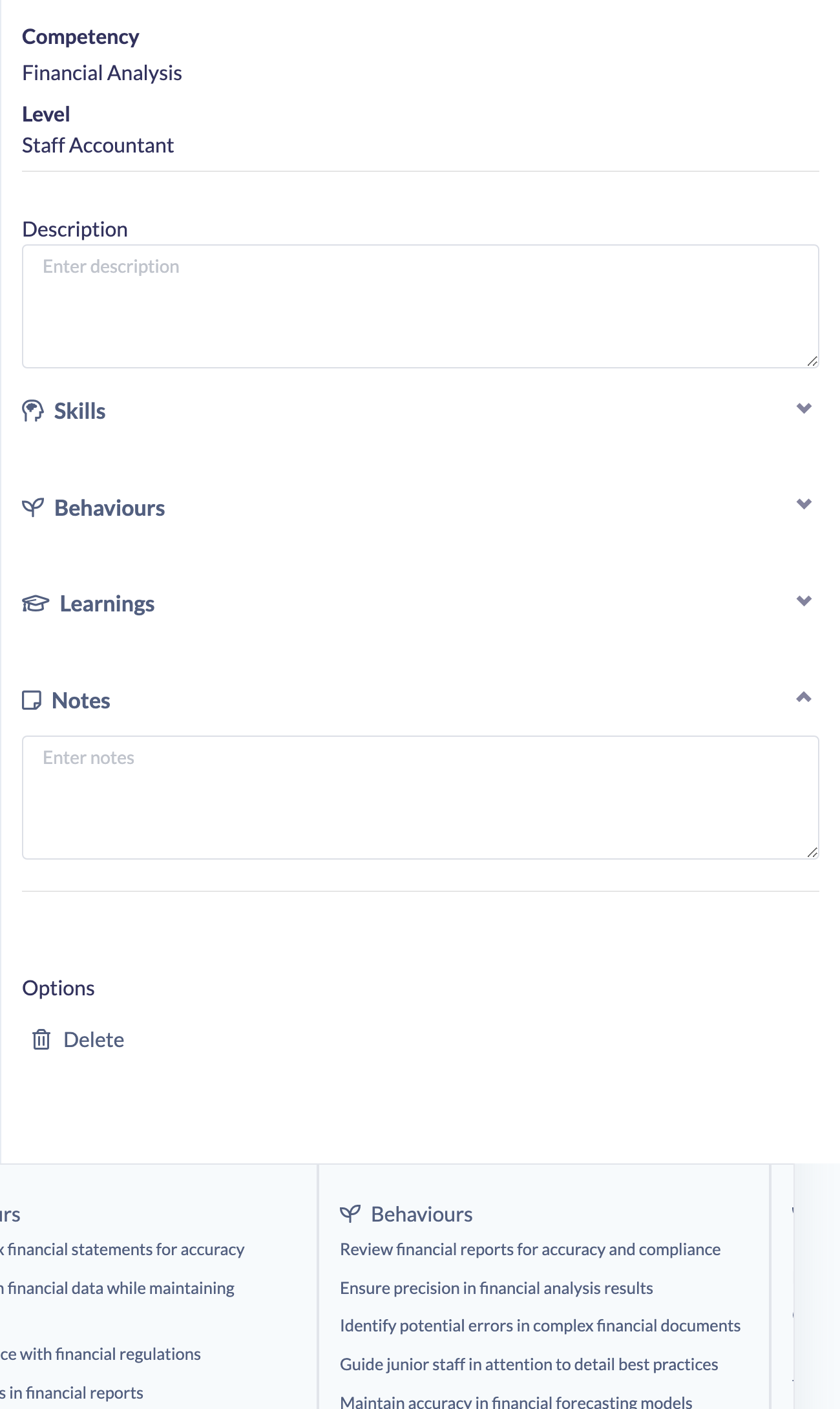840x1409 pixels.
Task: Select 'Guide junior staff in attention to detail'
Action: click(x=529, y=1364)
